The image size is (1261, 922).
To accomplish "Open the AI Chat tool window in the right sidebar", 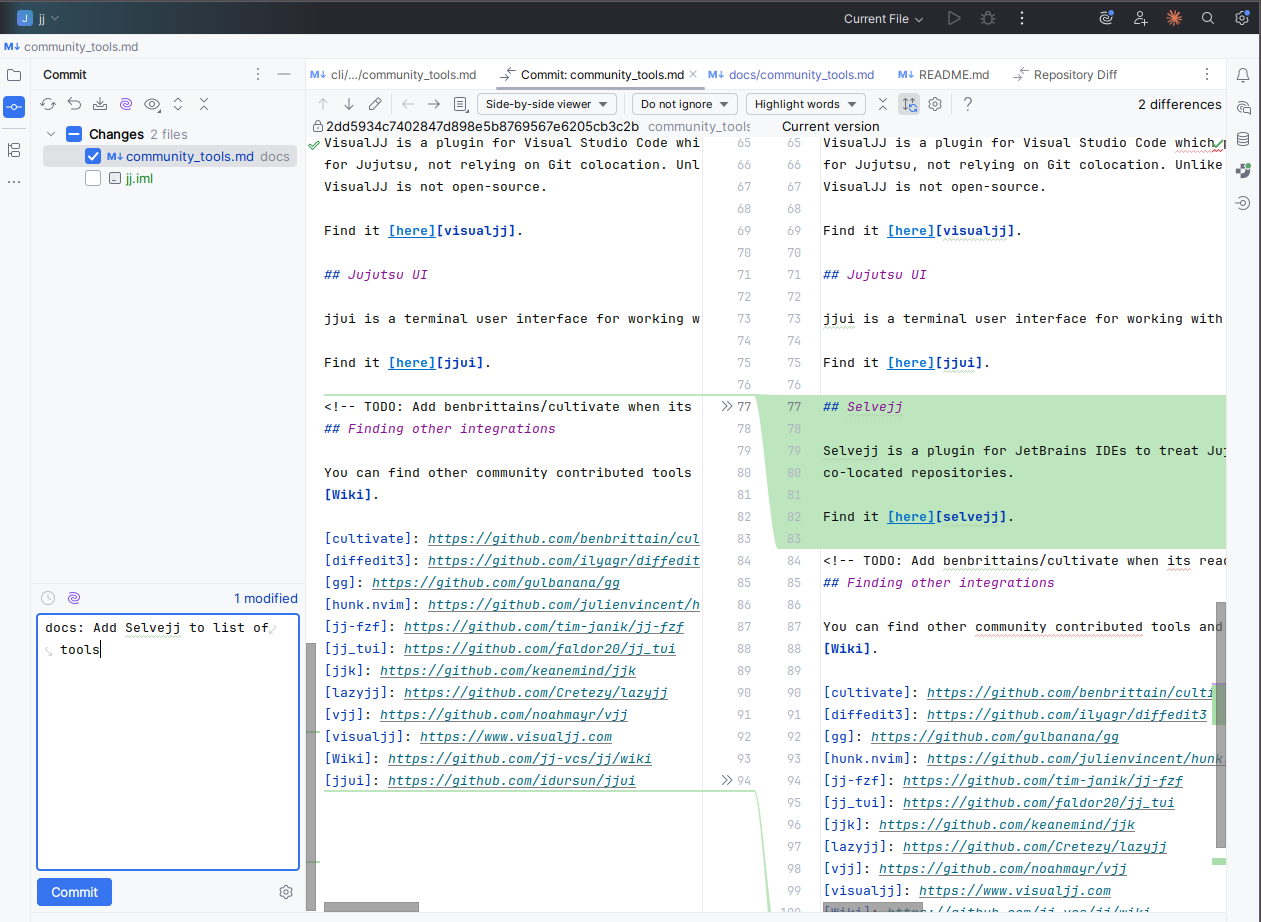I will [1243, 107].
